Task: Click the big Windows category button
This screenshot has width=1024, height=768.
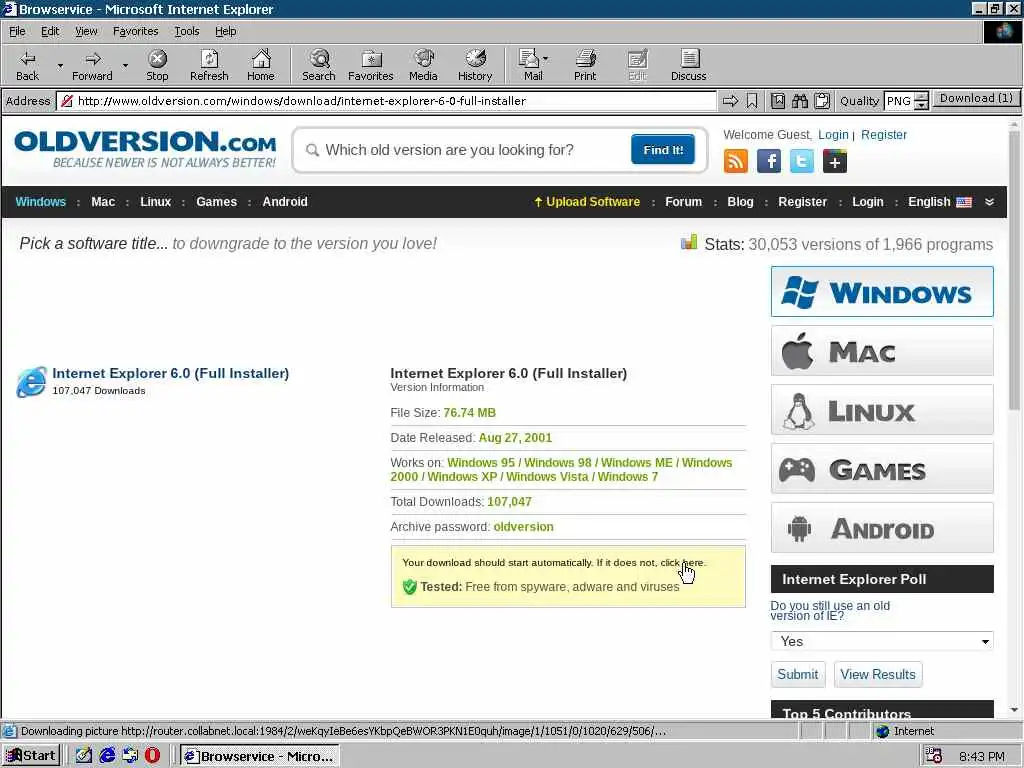Action: coord(882,291)
